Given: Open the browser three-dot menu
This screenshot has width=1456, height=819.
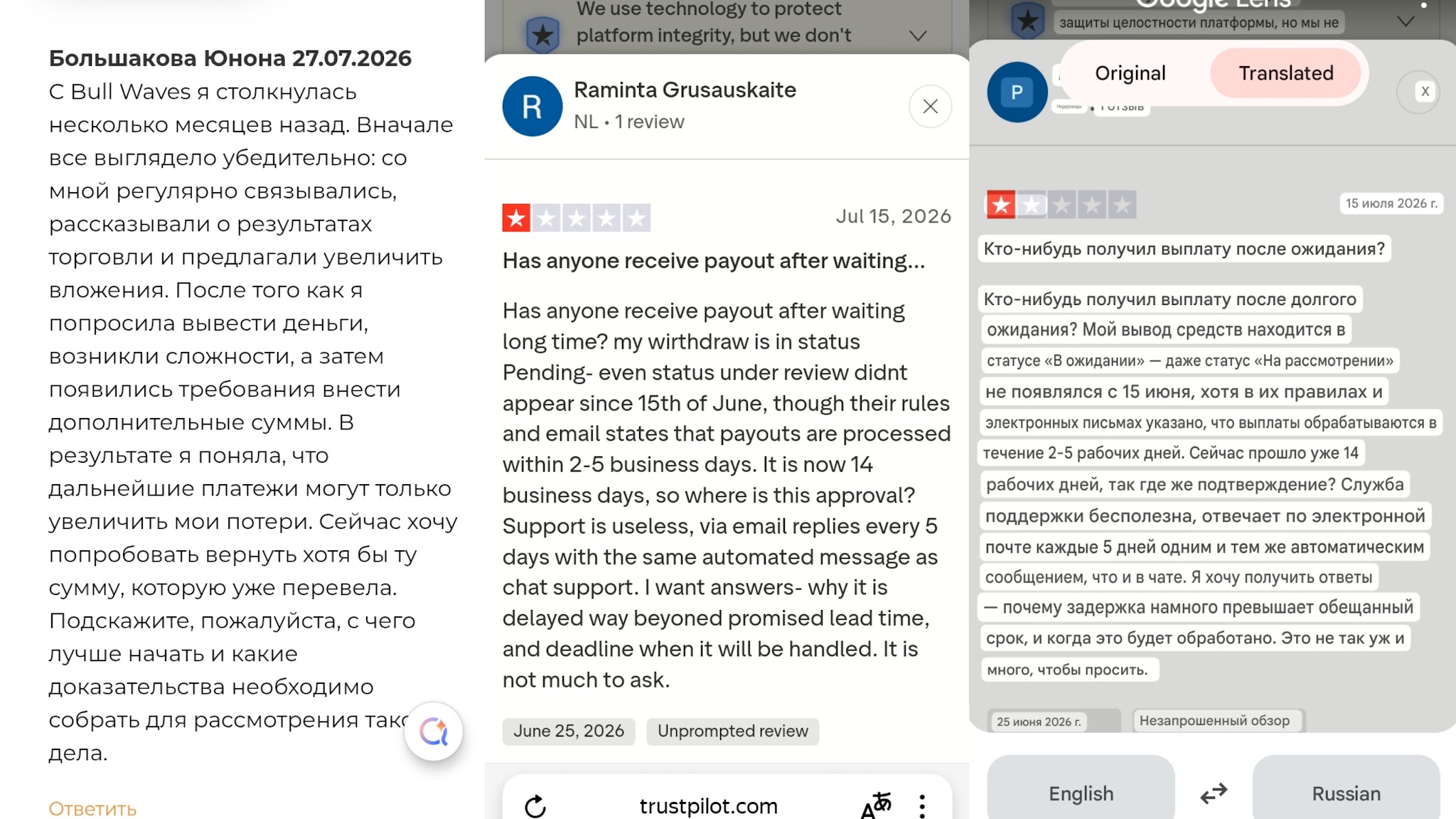Looking at the screenshot, I should (922, 806).
